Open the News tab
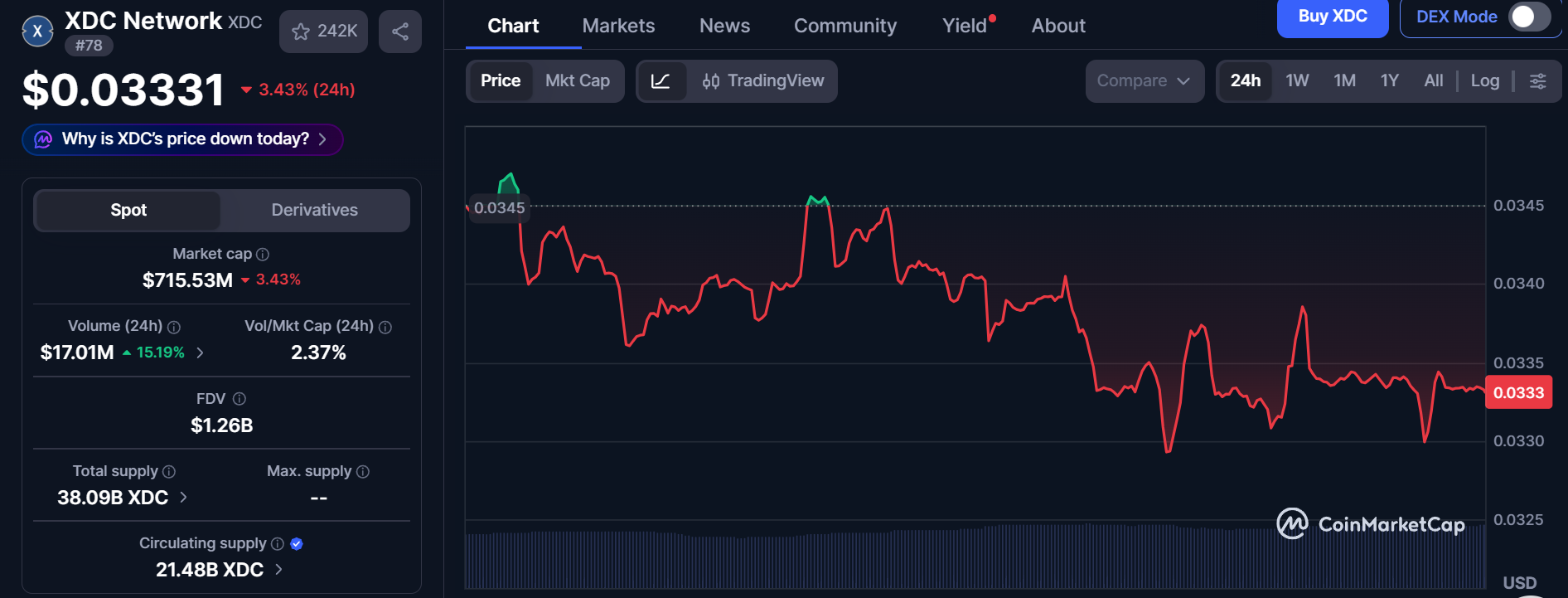The width and height of the screenshot is (1568, 598). pyautogui.click(x=724, y=26)
